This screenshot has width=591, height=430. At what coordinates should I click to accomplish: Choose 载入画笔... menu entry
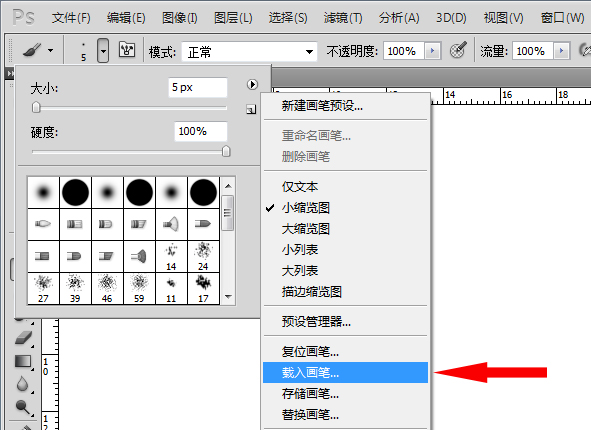pyautogui.click(x=346, y=373)
